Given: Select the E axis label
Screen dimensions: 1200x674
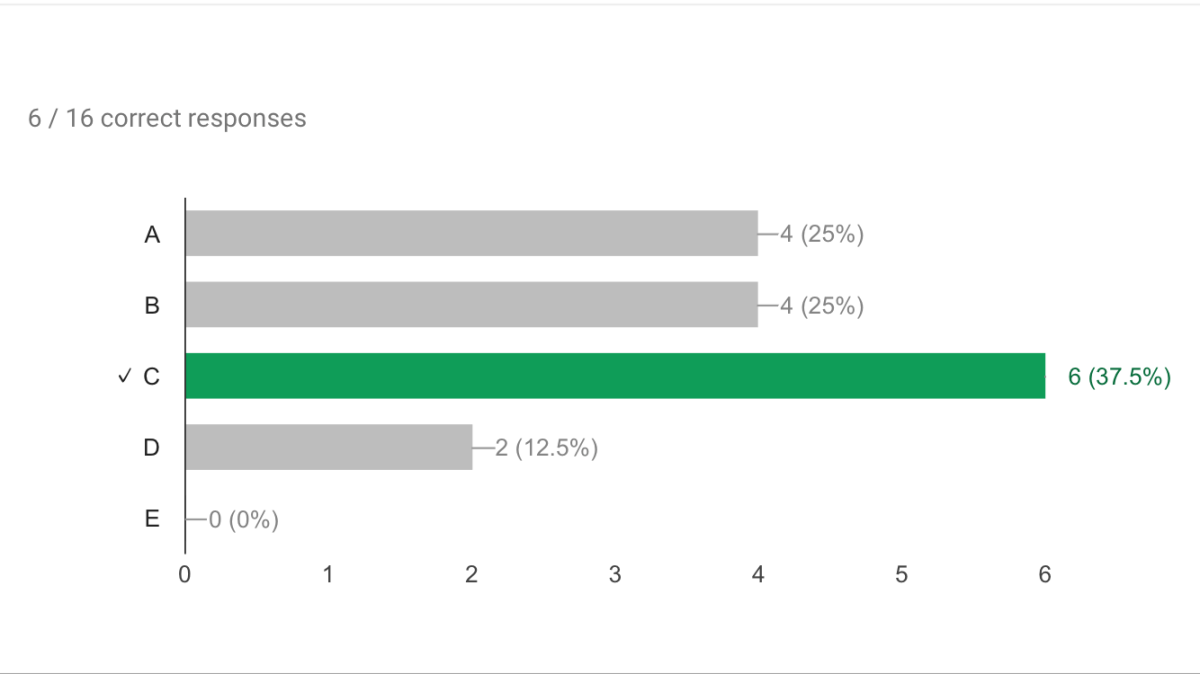Looking at the screenshot, I should [152, 519].
